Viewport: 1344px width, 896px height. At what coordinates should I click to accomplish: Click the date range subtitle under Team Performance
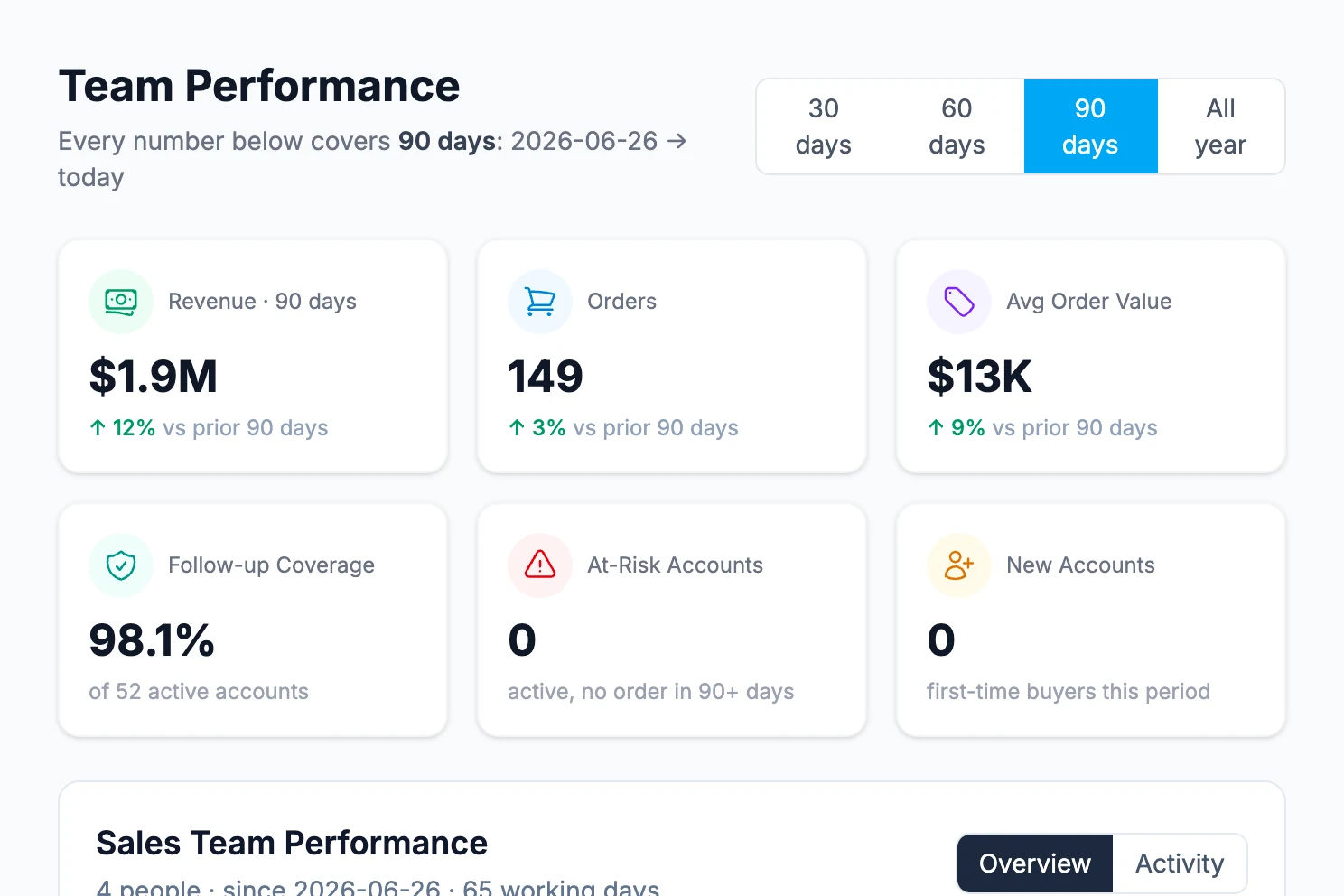point(373,159)
